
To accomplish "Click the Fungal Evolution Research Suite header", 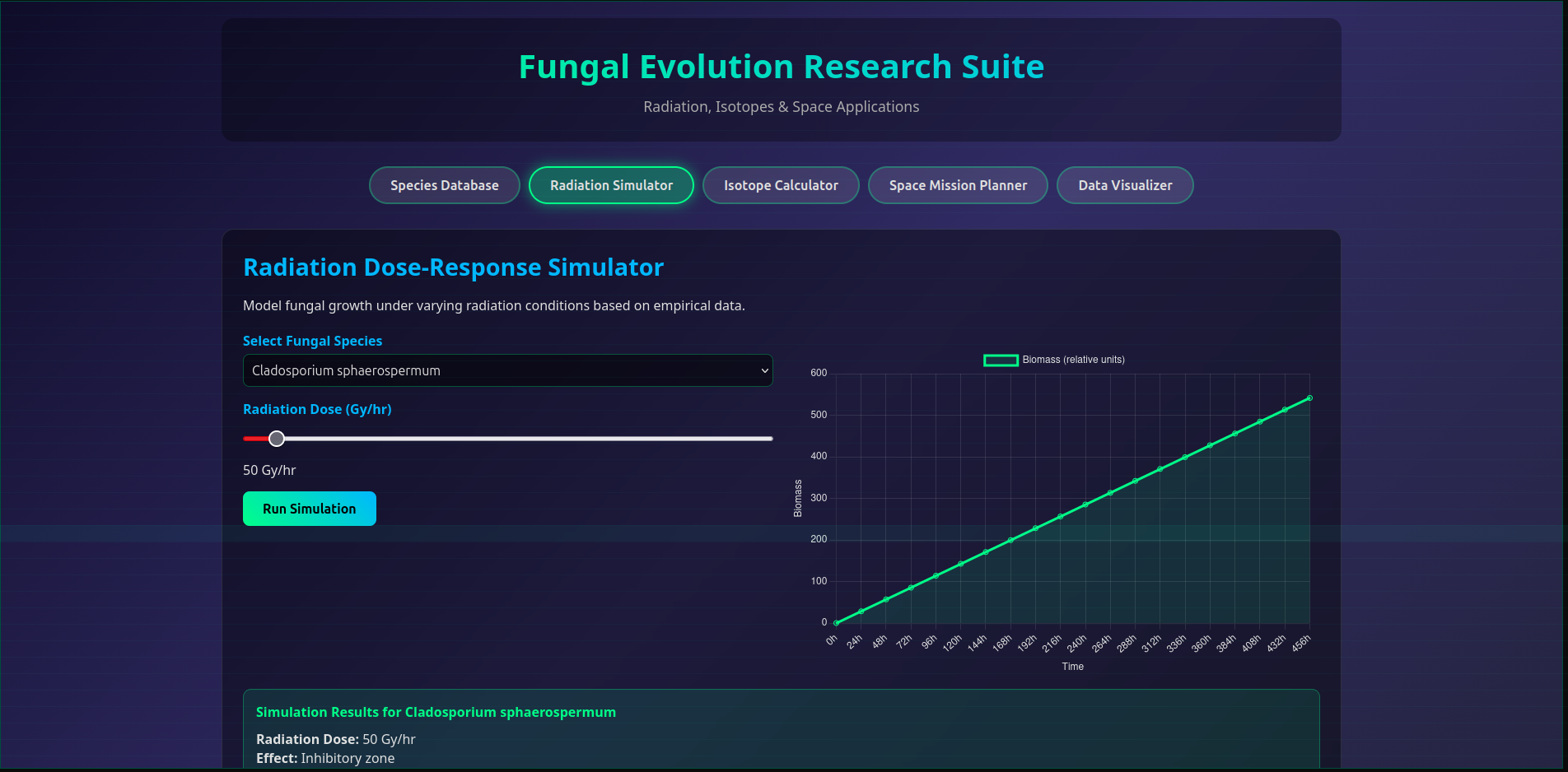I will click(x=781, y=67).
